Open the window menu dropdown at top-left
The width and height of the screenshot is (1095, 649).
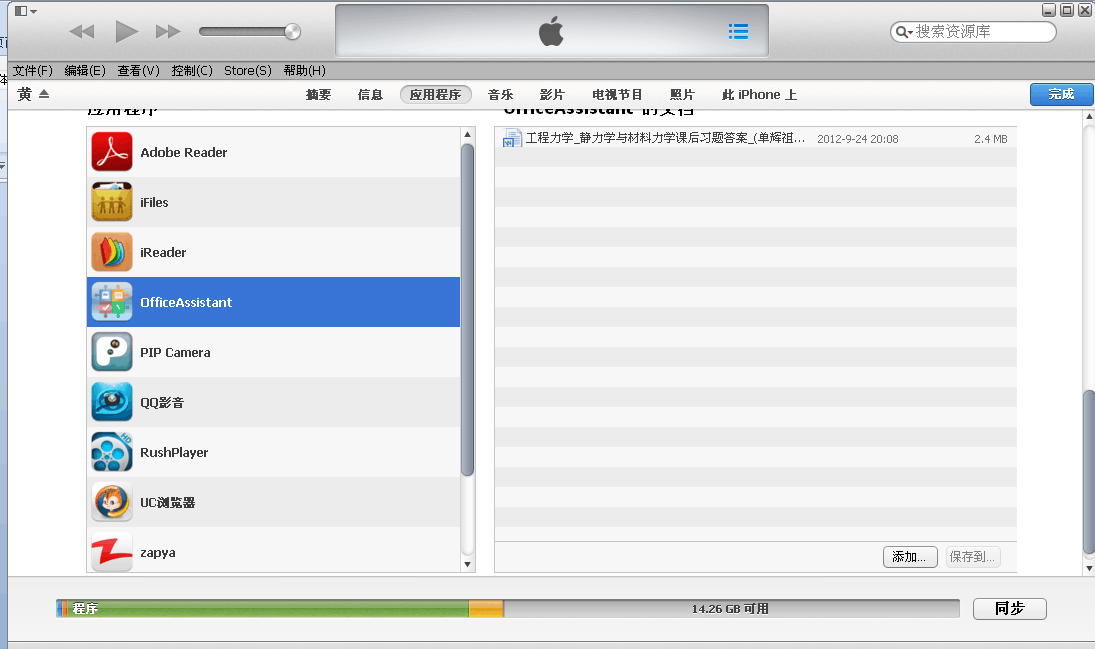pyautogui.click(x=26, y=11)
